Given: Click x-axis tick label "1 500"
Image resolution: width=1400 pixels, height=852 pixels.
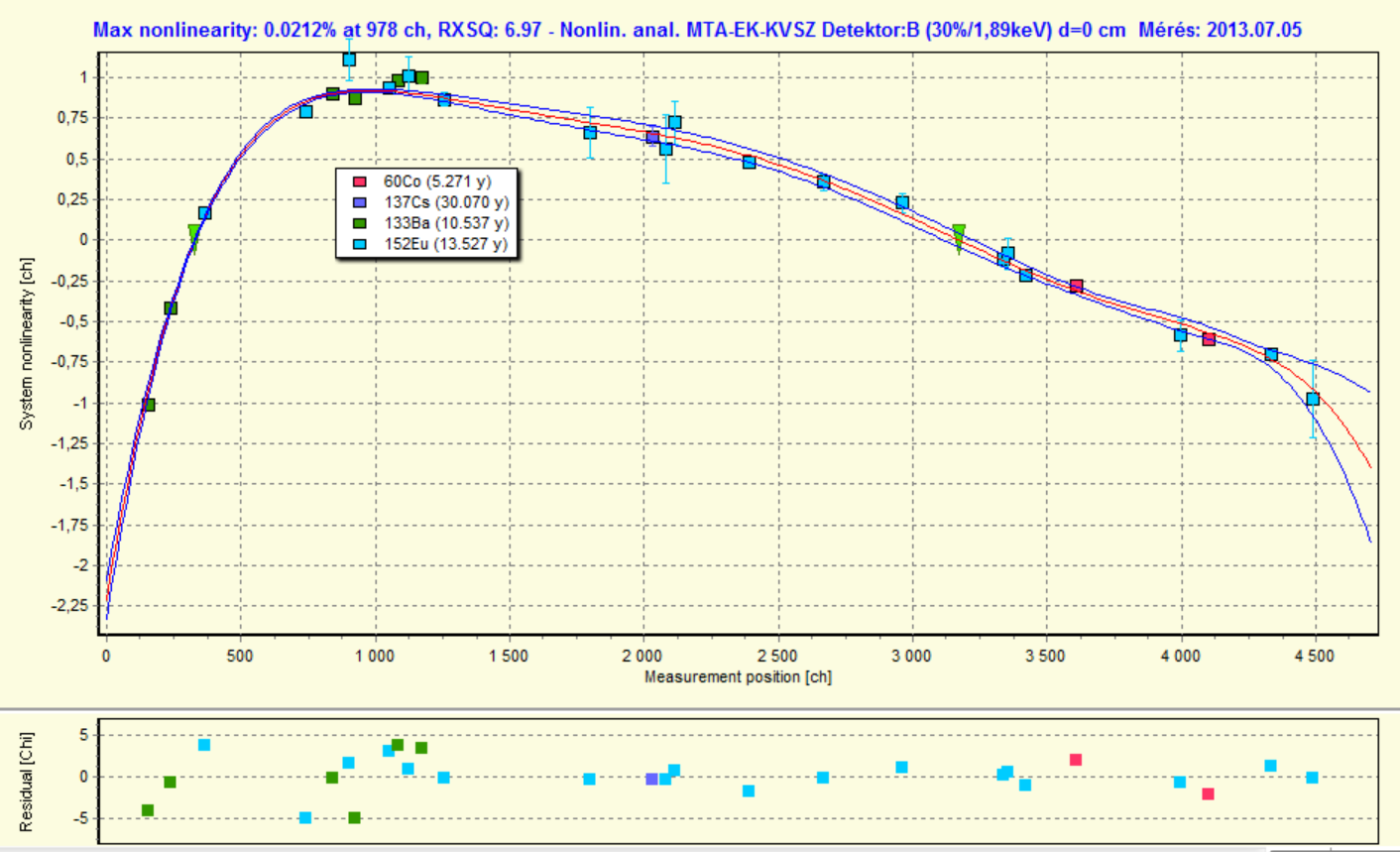Looking at the screenshot, I should click(509, 656).
